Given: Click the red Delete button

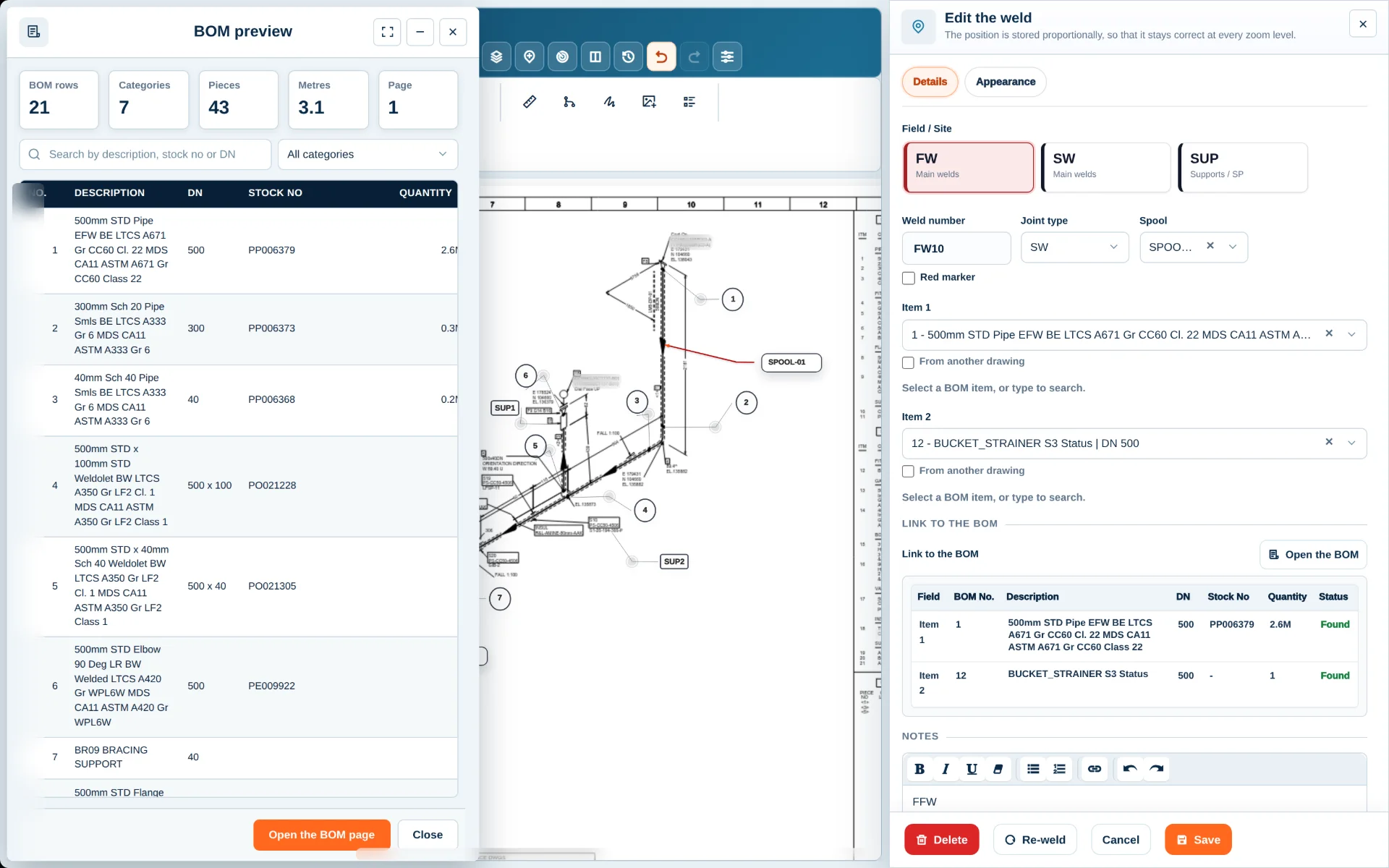Looking at the screenshot, I should pos(941,840).
